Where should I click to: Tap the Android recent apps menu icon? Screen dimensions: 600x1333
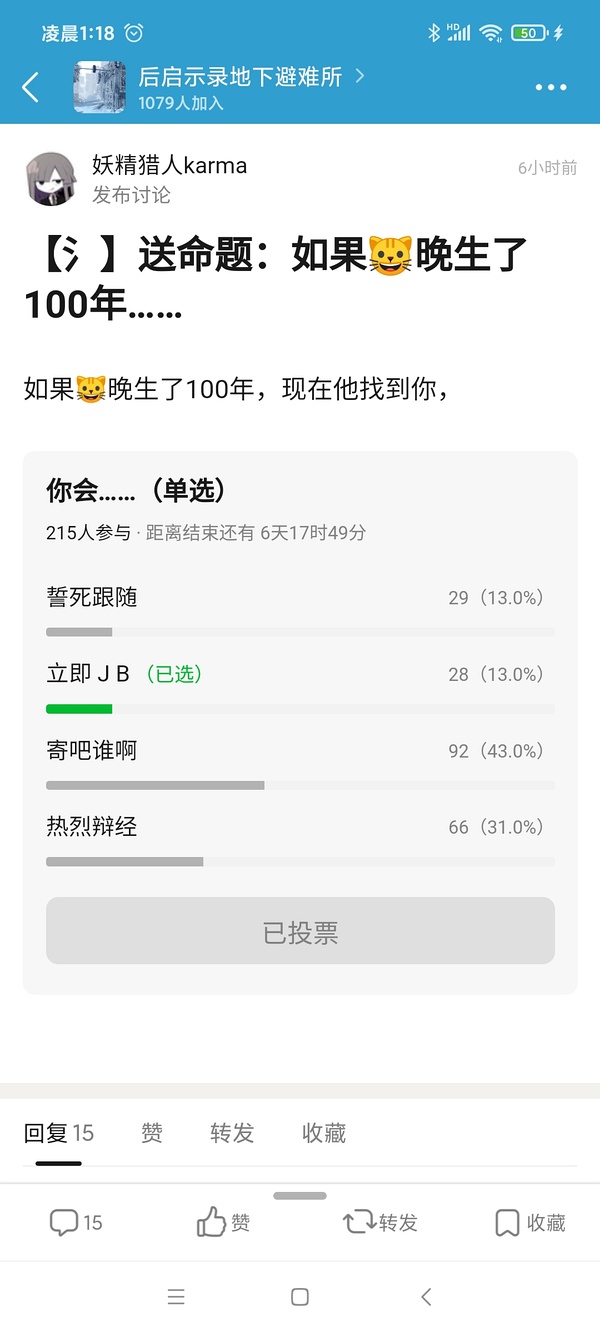click(176, 1297)
